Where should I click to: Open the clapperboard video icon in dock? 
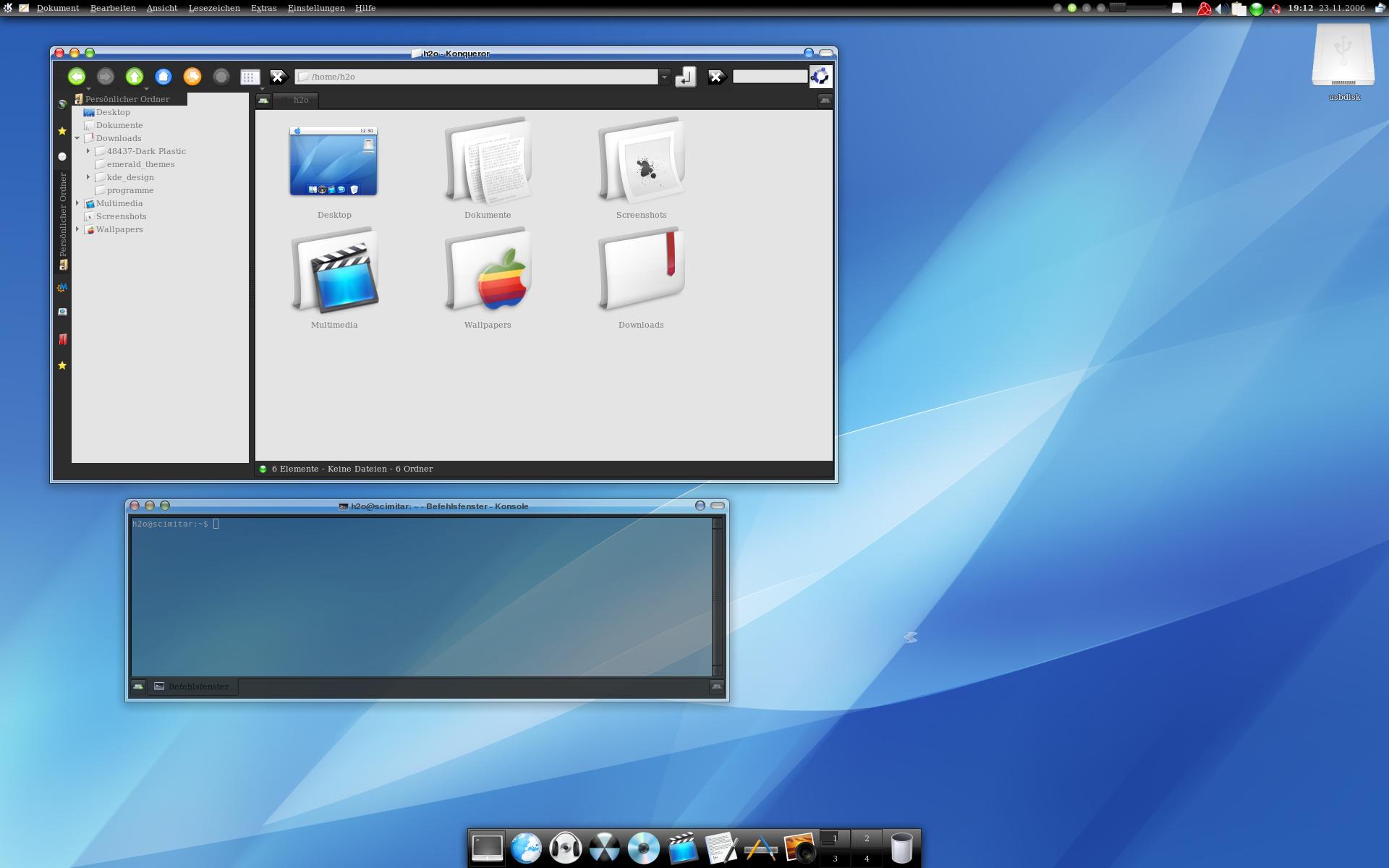click(x=682, y=848)
